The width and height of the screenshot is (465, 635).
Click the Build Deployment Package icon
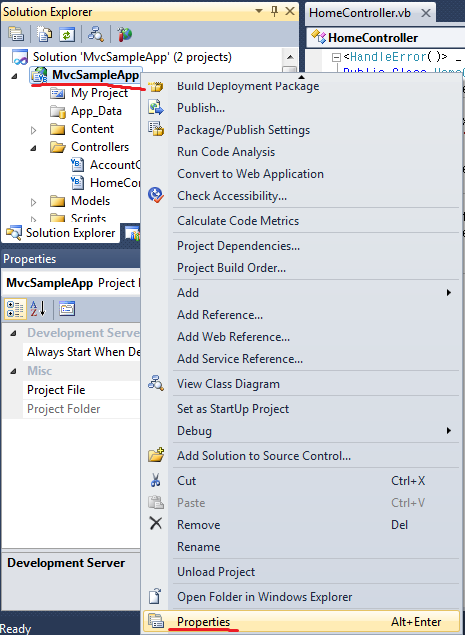[156, 86]
